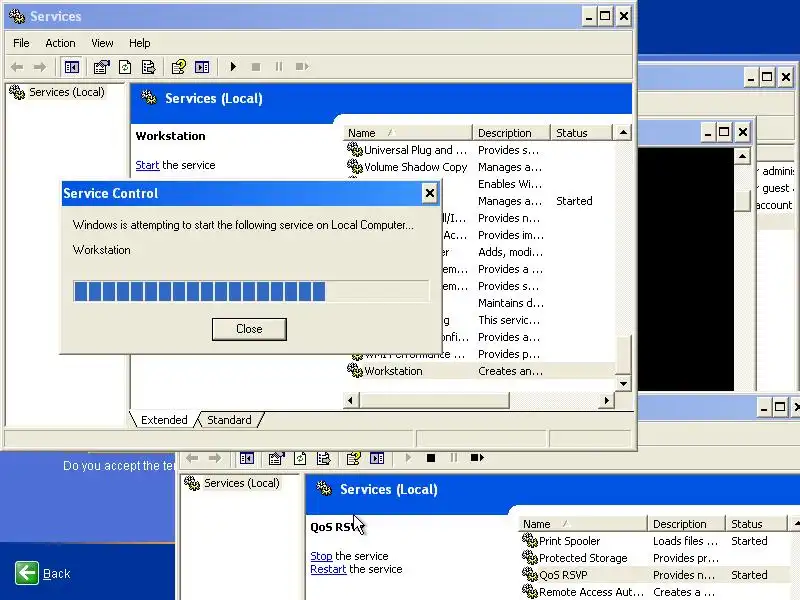The height and width of the screenshot is (600, 800).
Task: Toggle console tree icon in lower Services toolbar
Action: 246,458
